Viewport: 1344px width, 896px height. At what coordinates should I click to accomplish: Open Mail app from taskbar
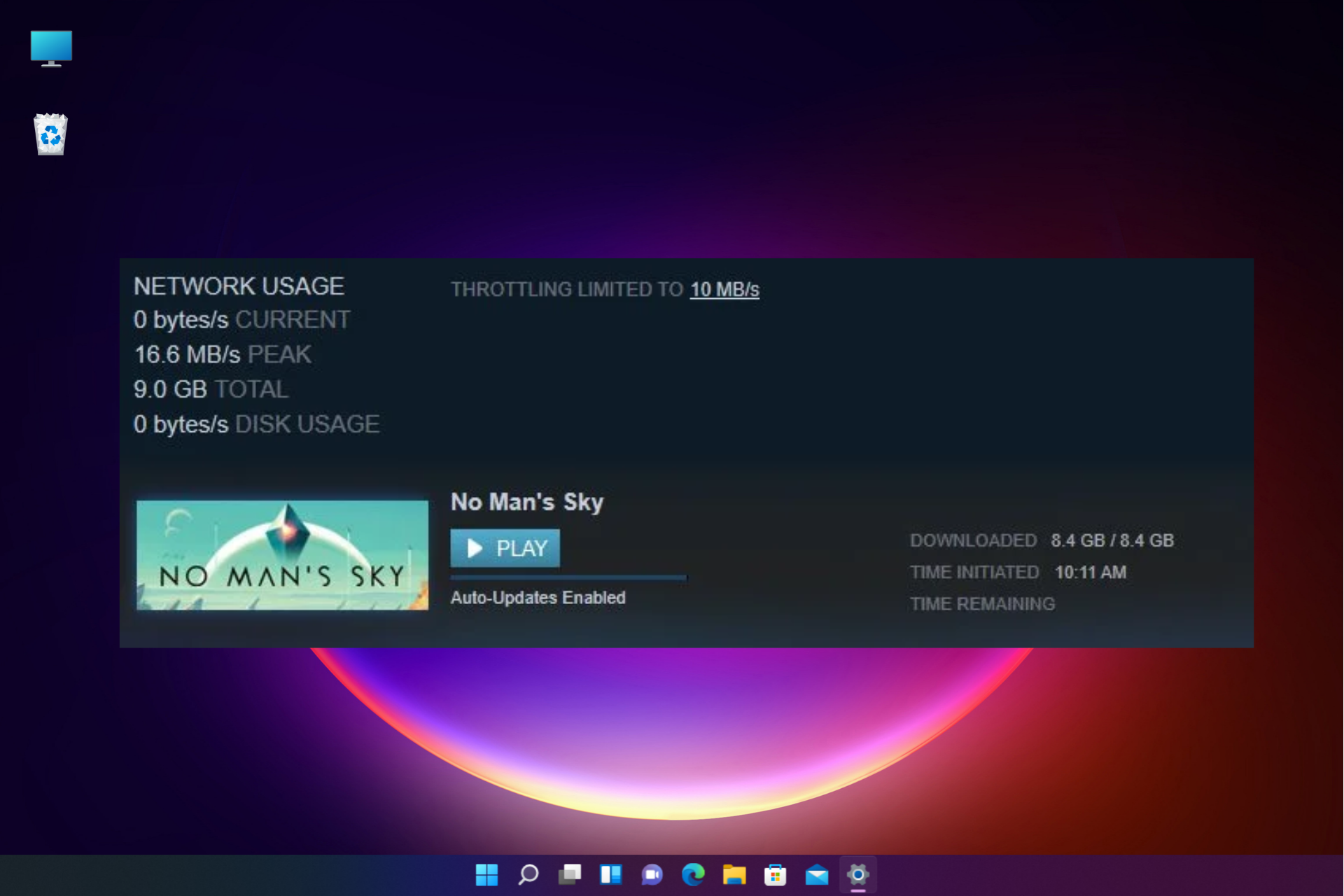(817, 874)
